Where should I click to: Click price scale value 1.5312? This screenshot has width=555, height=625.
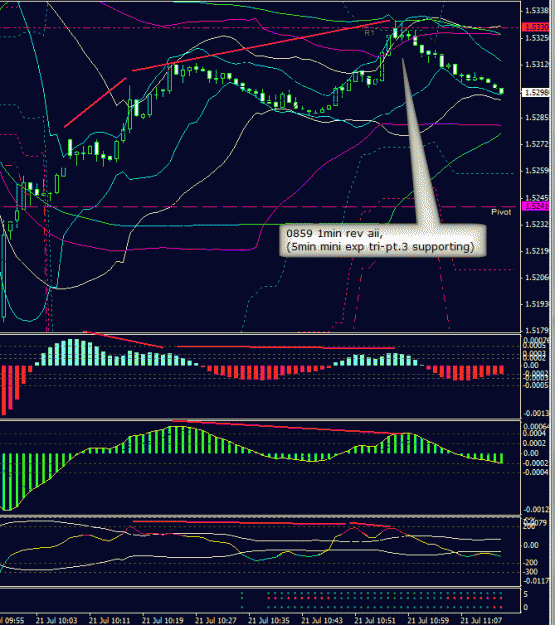(x=537, y=65)
